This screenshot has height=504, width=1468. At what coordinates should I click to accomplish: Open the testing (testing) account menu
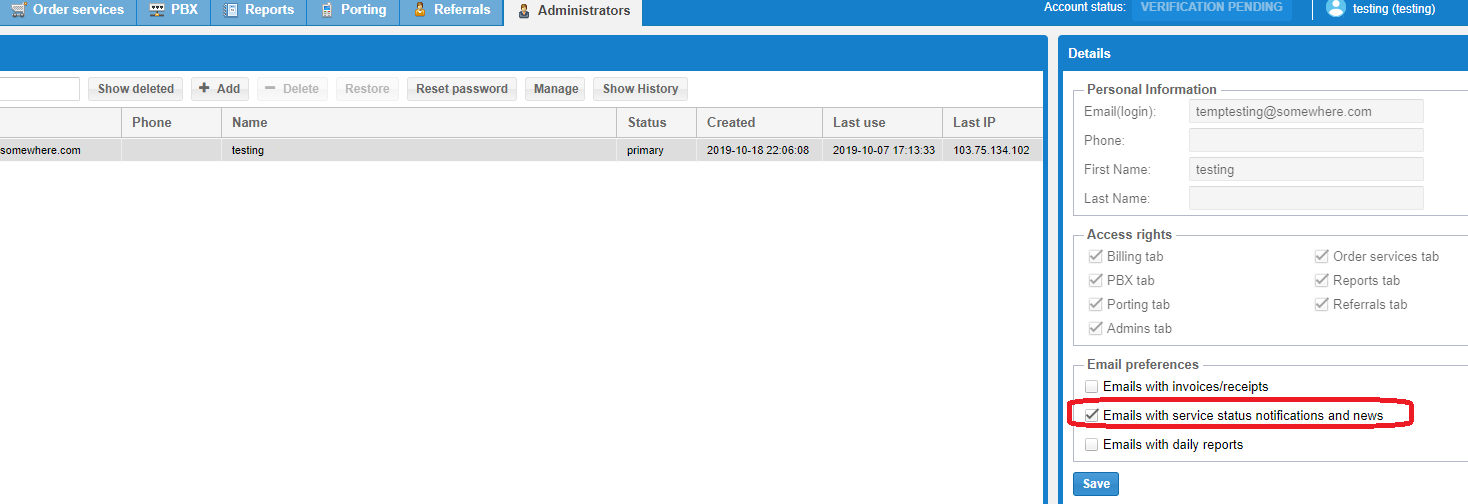pyautogui.click(x=1393, y=9)
